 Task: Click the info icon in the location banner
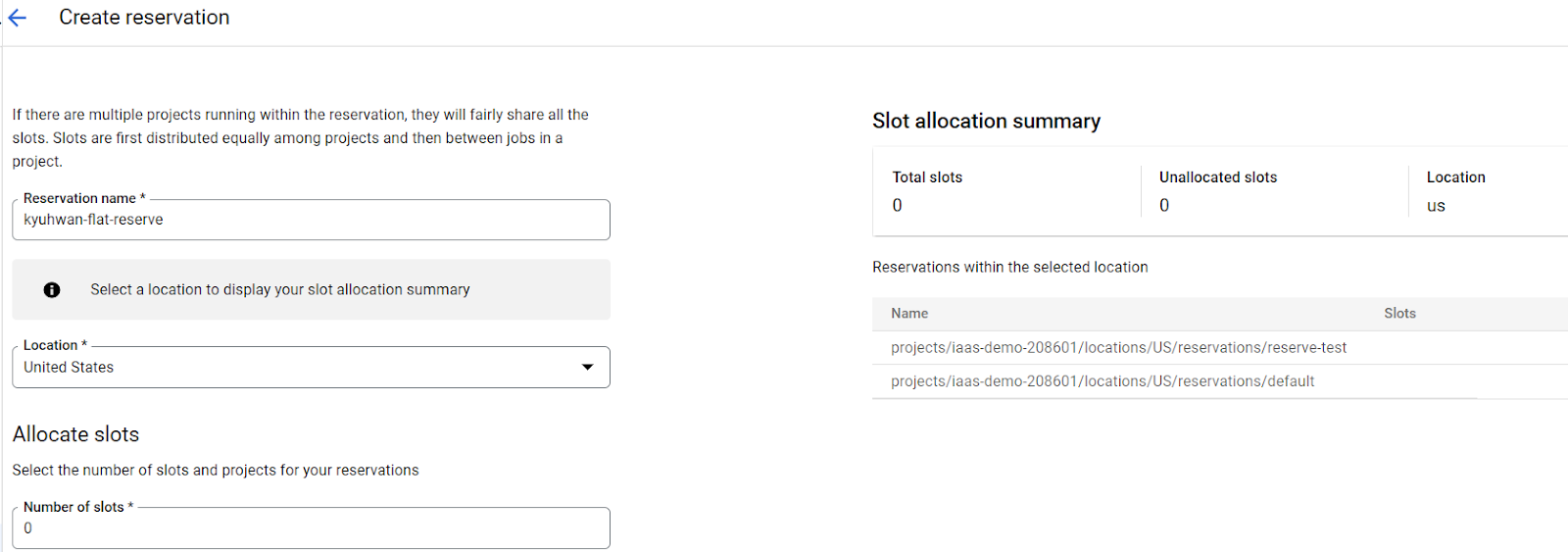52,290
